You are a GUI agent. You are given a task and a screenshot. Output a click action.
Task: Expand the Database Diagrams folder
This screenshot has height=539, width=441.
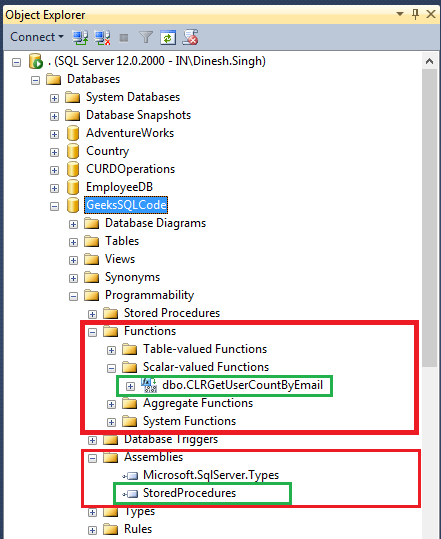73,224
